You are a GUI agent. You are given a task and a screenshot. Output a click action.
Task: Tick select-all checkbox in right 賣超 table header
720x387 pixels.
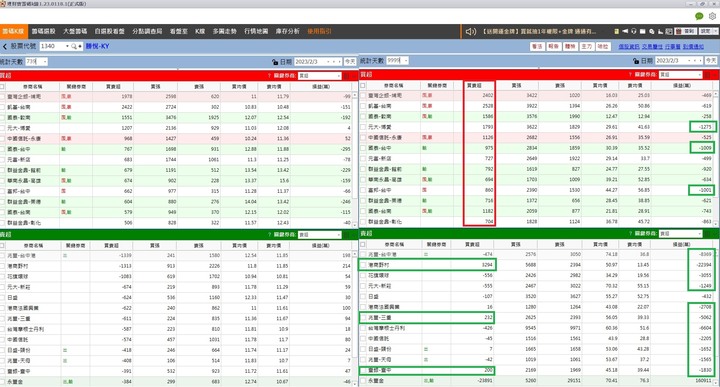[363, 245]
